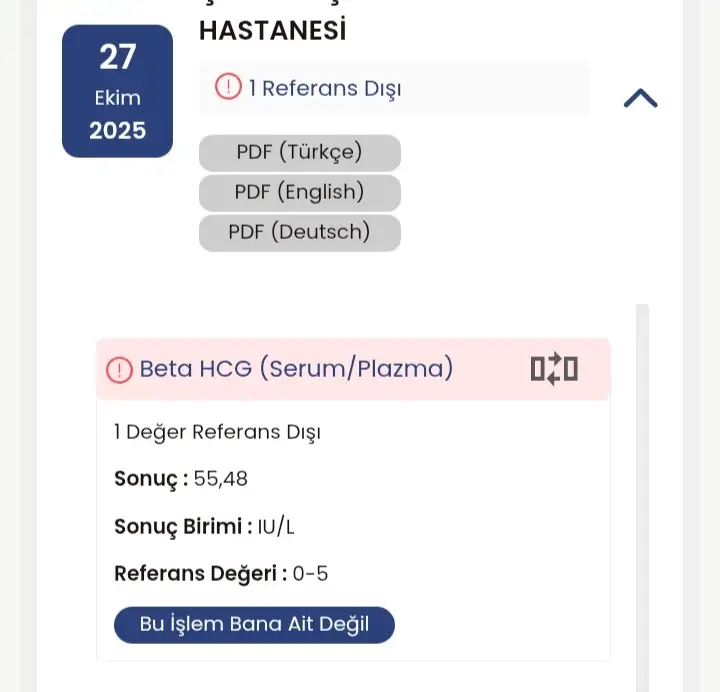720x692 pixels.
Task: Click the alert icon next to Beta HCG
Action: click(119, 370)
